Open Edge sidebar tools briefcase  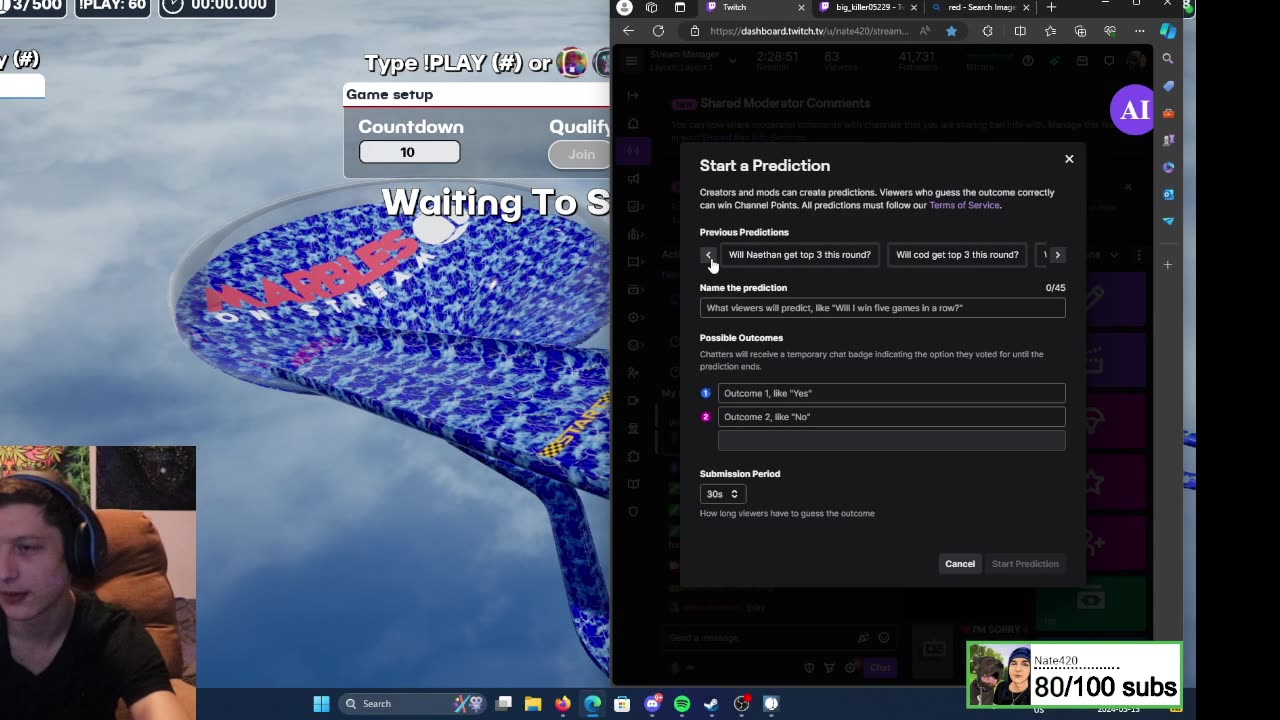(x=1168, y=113)
